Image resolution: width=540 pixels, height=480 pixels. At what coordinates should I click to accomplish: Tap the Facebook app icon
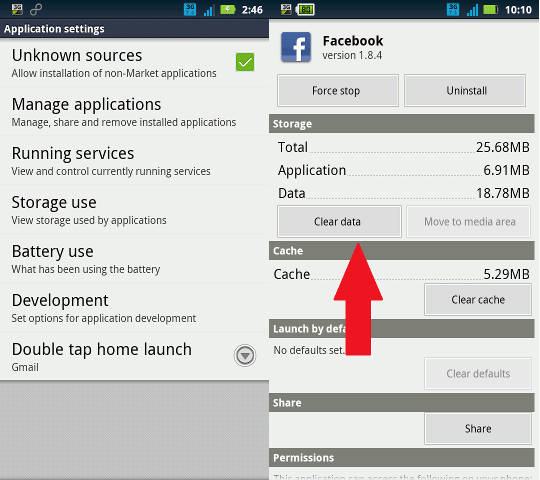[x=296, y=47]
